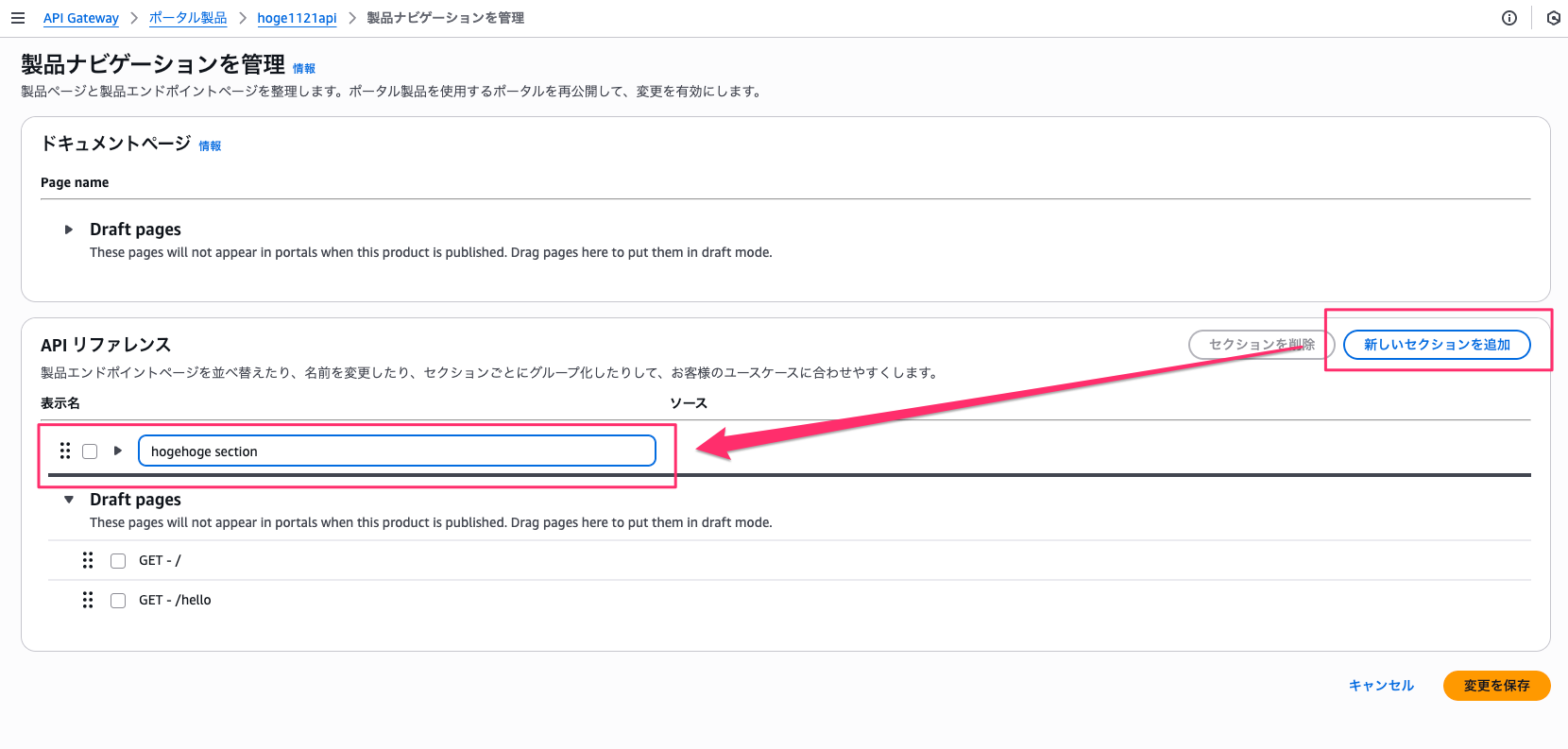Click the hexagon settings icon in header
The height and width of the screenshot is (749, 1568).
coord(1553,18)
